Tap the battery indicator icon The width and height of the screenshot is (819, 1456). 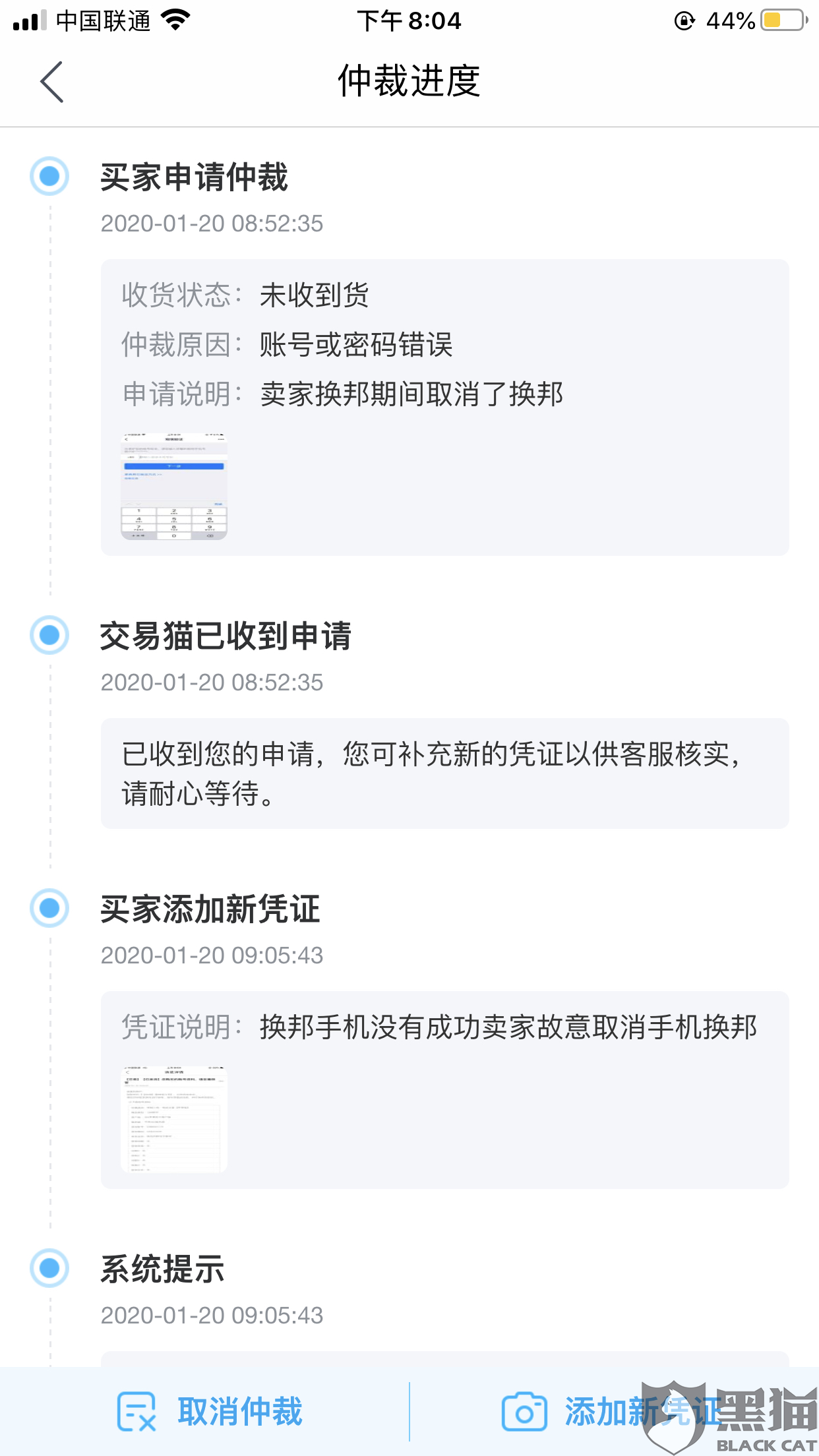click(783, 20)
